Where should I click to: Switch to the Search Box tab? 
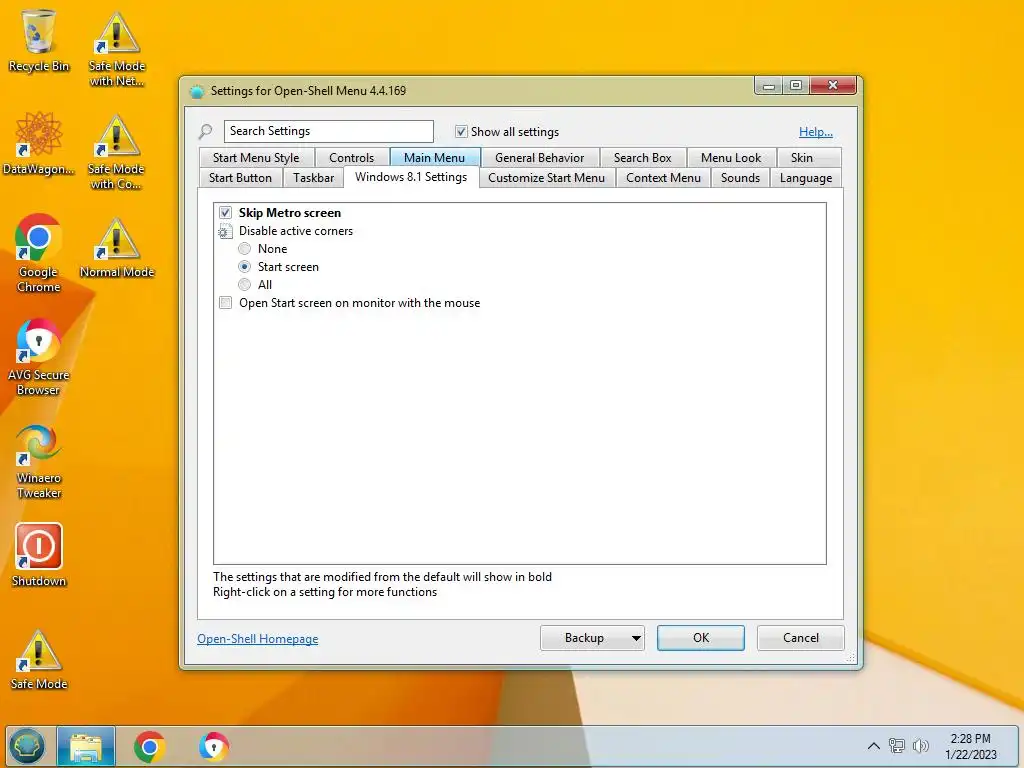(643, 157)
